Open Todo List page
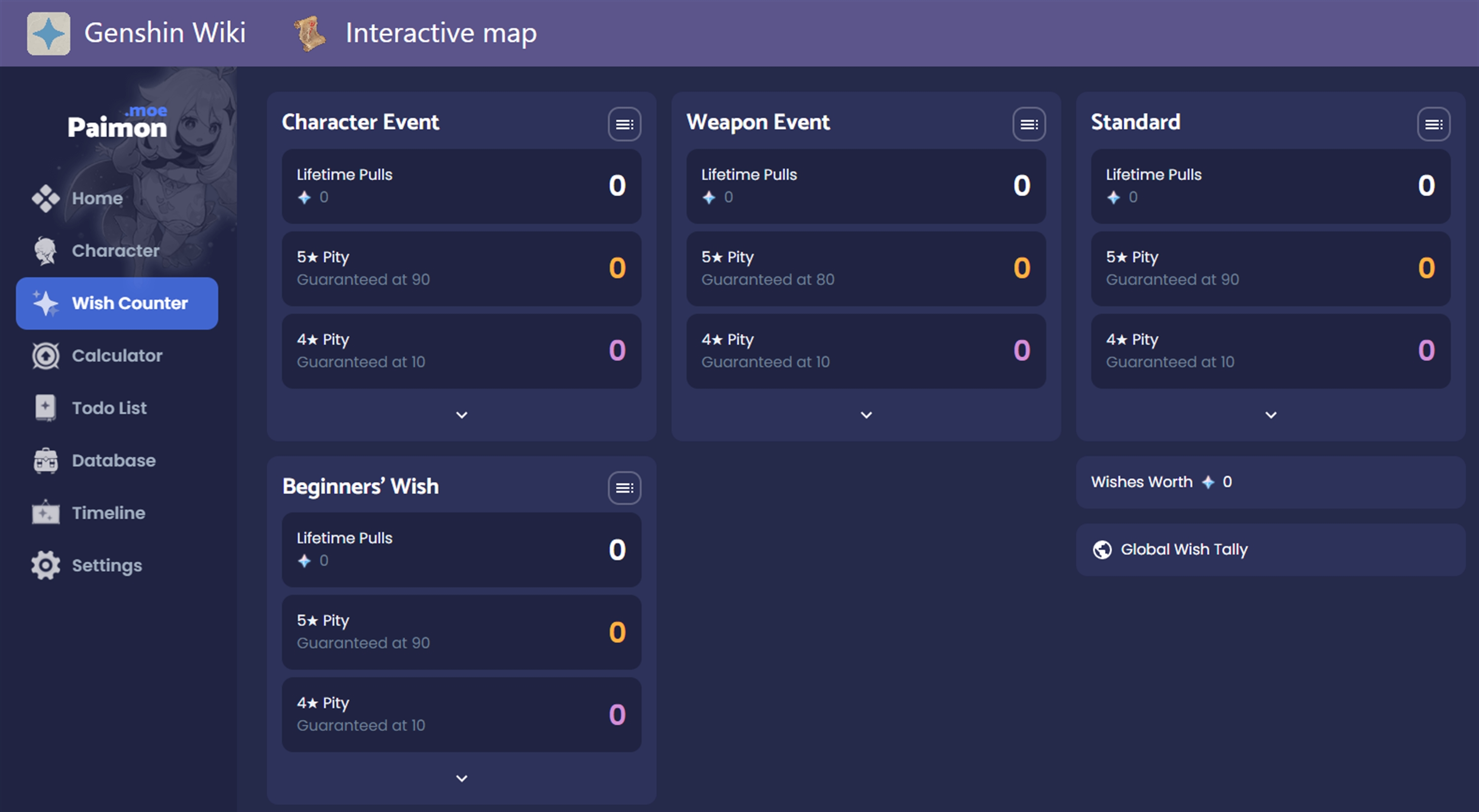The height and width of the screenshot is (812, 1479). [109, 408]
